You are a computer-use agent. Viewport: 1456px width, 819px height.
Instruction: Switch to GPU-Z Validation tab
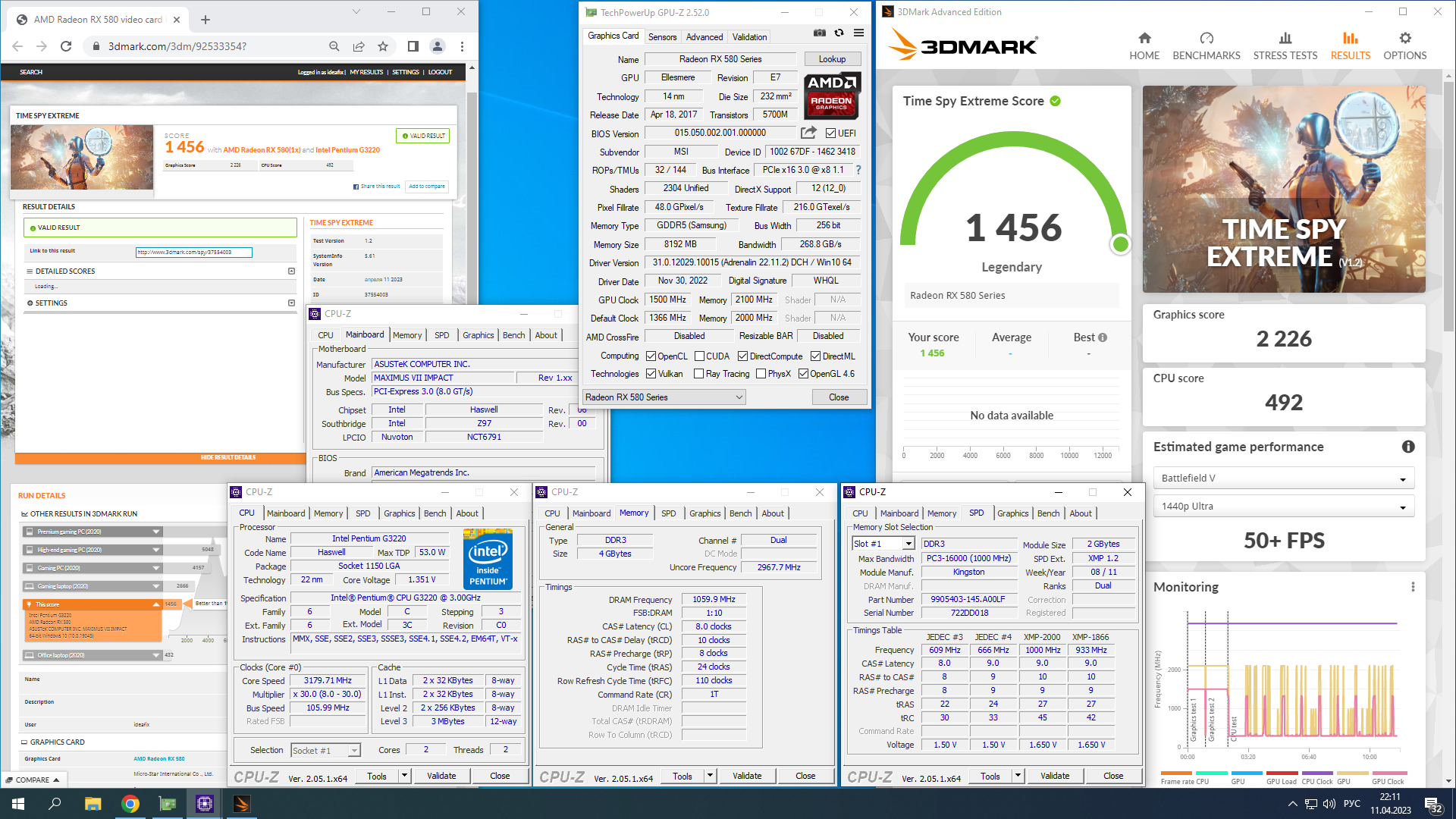(x=749, y=36)
